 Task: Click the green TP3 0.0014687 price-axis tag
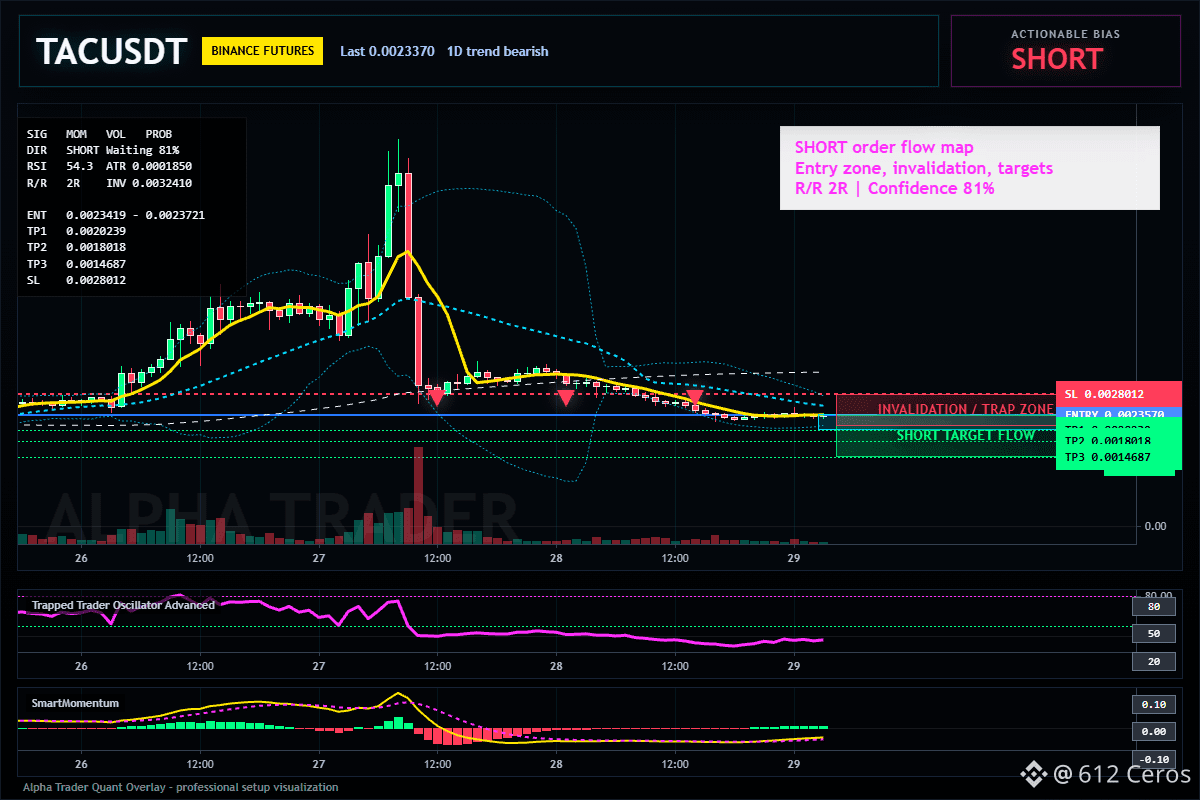[1119, 458]
